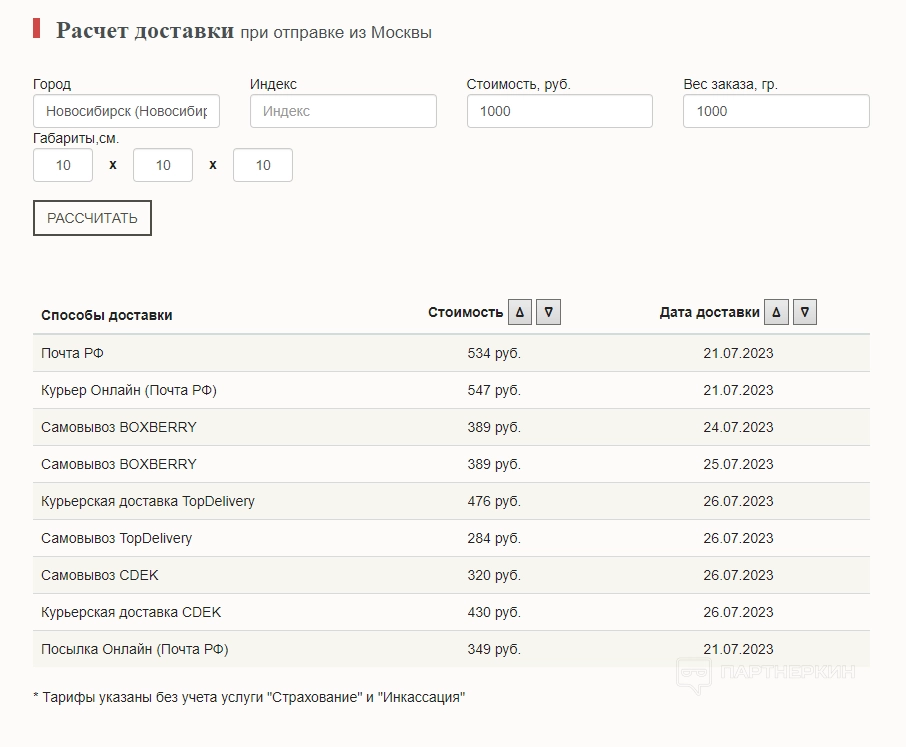The height and width of the screenshot is (747, 906).
Task: Click the middle dimension size field
Action: click(163, 165)
